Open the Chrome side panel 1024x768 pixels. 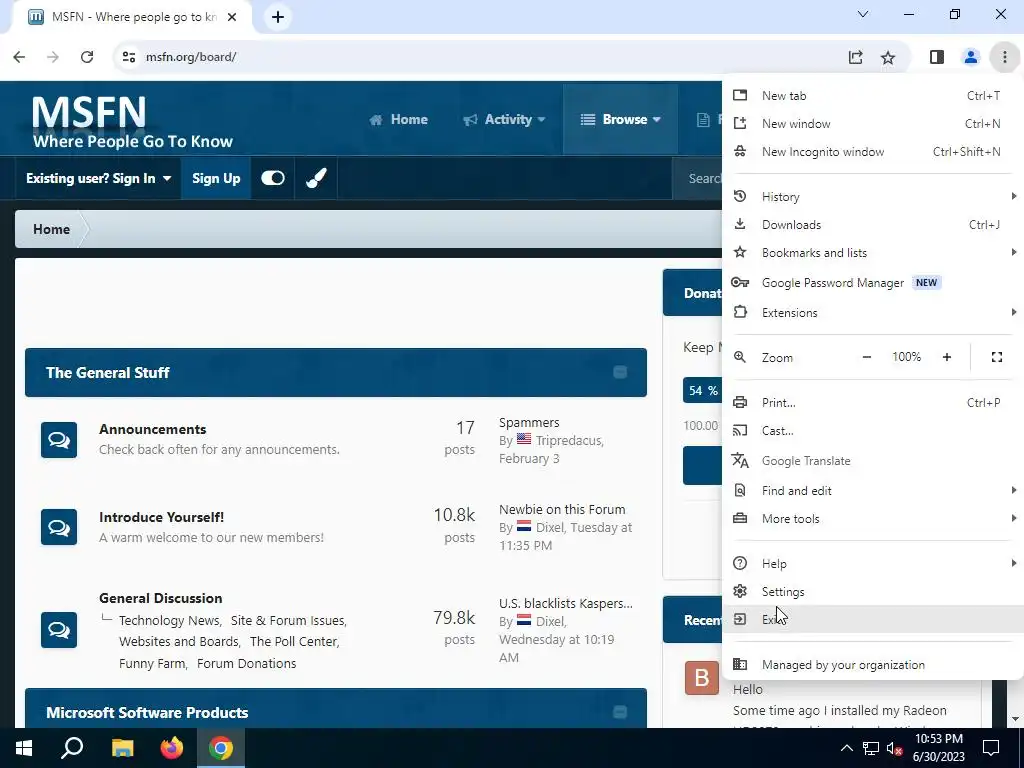point(937,57)
